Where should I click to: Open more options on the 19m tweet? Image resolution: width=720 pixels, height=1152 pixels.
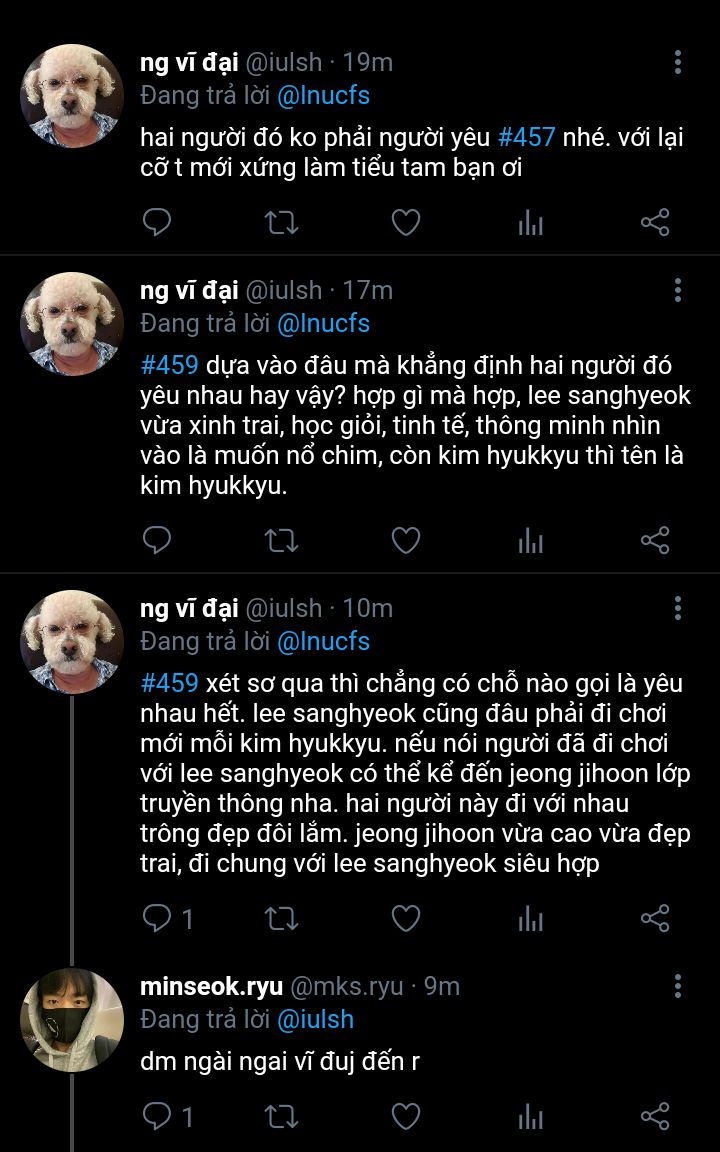click(677, 62)
